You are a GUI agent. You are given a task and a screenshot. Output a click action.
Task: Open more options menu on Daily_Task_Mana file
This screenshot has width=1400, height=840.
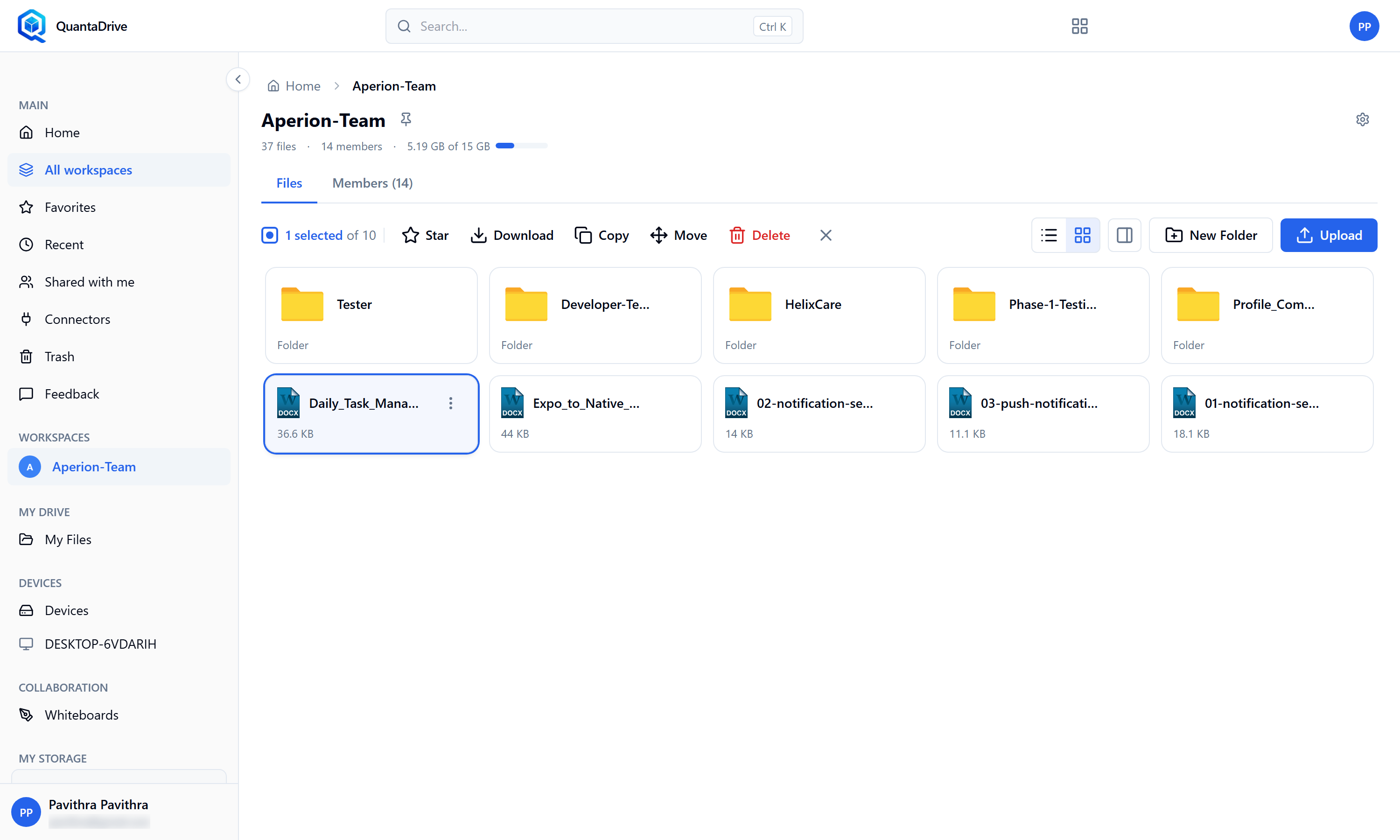(x=450, y=403)
